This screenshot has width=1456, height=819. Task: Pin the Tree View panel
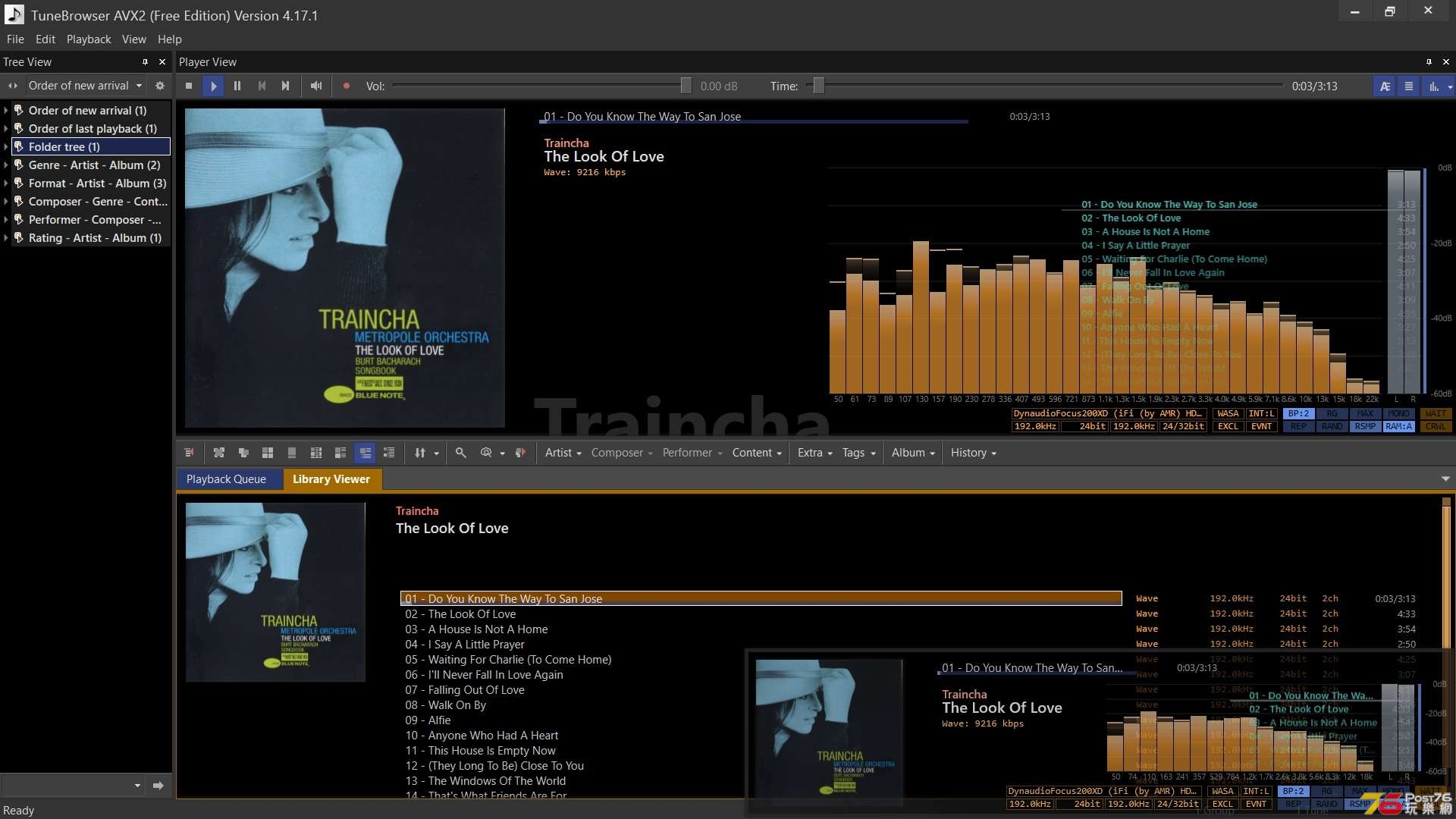[x=145, y=61]
